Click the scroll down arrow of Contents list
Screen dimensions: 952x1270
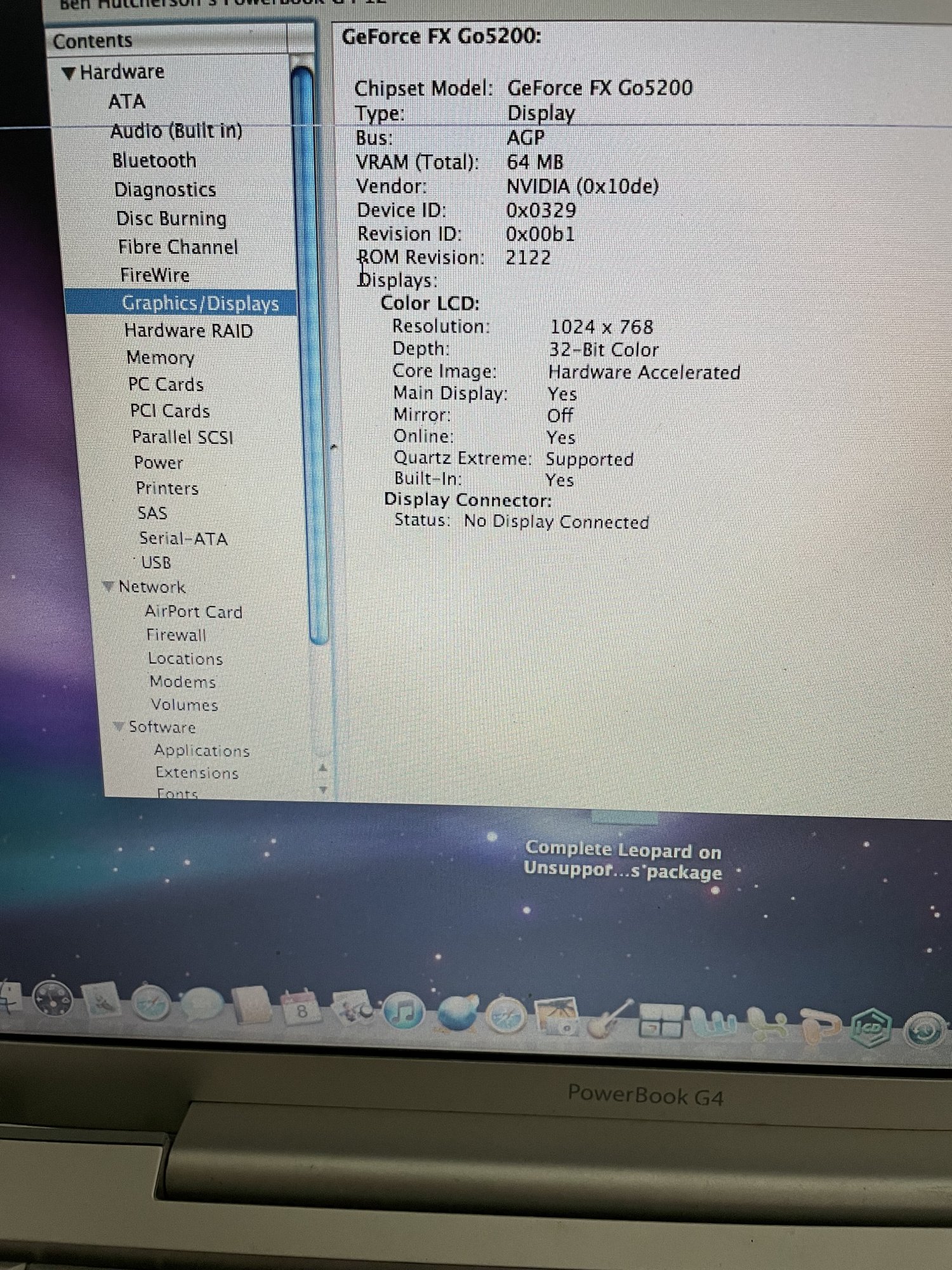(323, 790)
